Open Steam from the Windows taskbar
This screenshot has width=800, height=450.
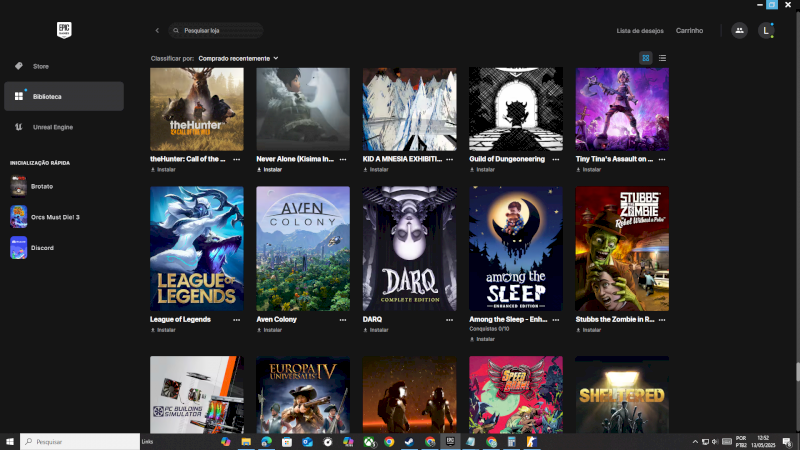coord(409,441)
